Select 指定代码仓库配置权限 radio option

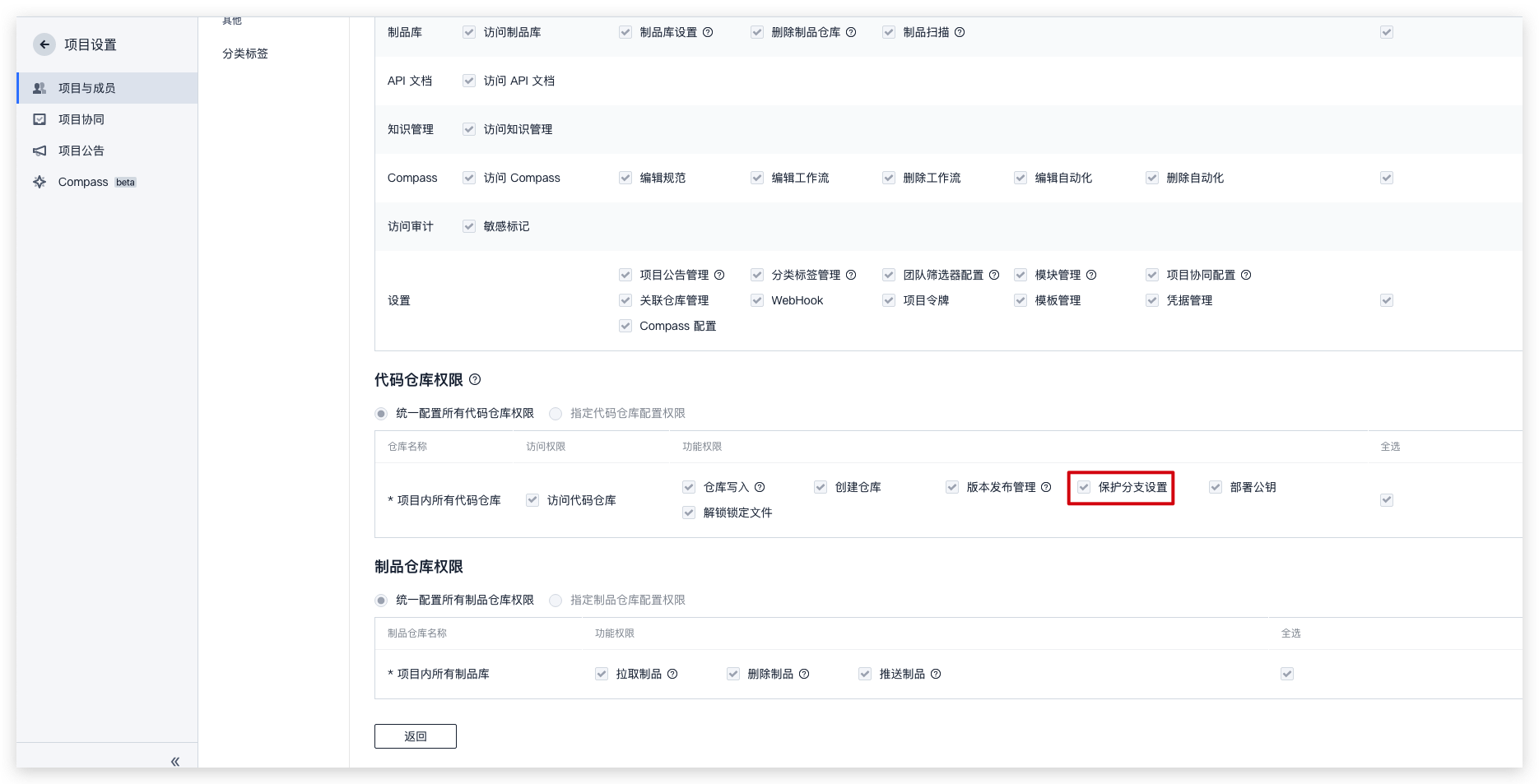click(556, 414)
